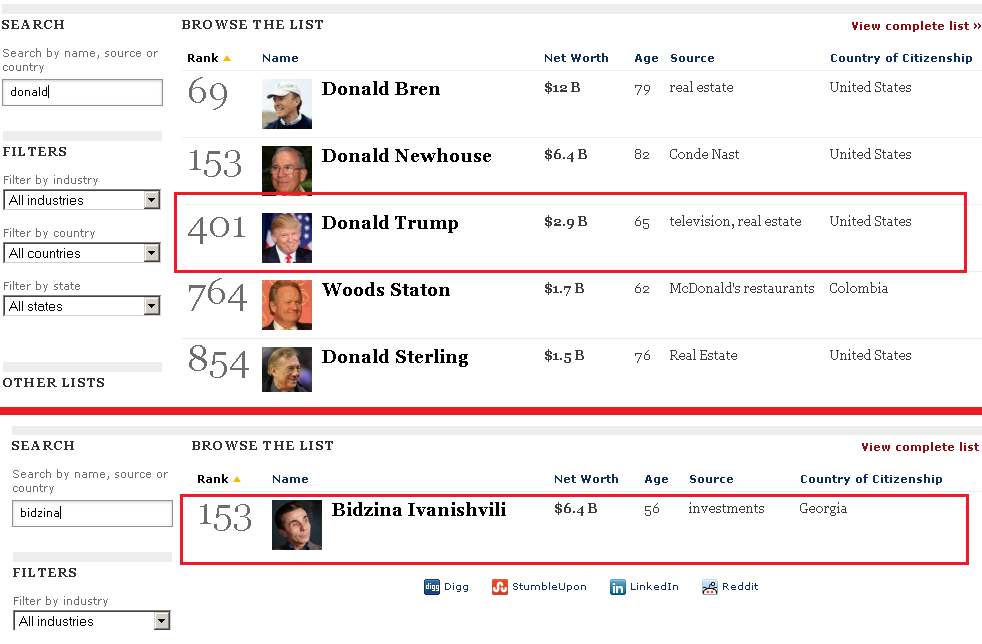Image resolution: width=982 pixels, height=644 pixels.
Task: Click the Rank sort arrow in top list
Action: point(227,59)
